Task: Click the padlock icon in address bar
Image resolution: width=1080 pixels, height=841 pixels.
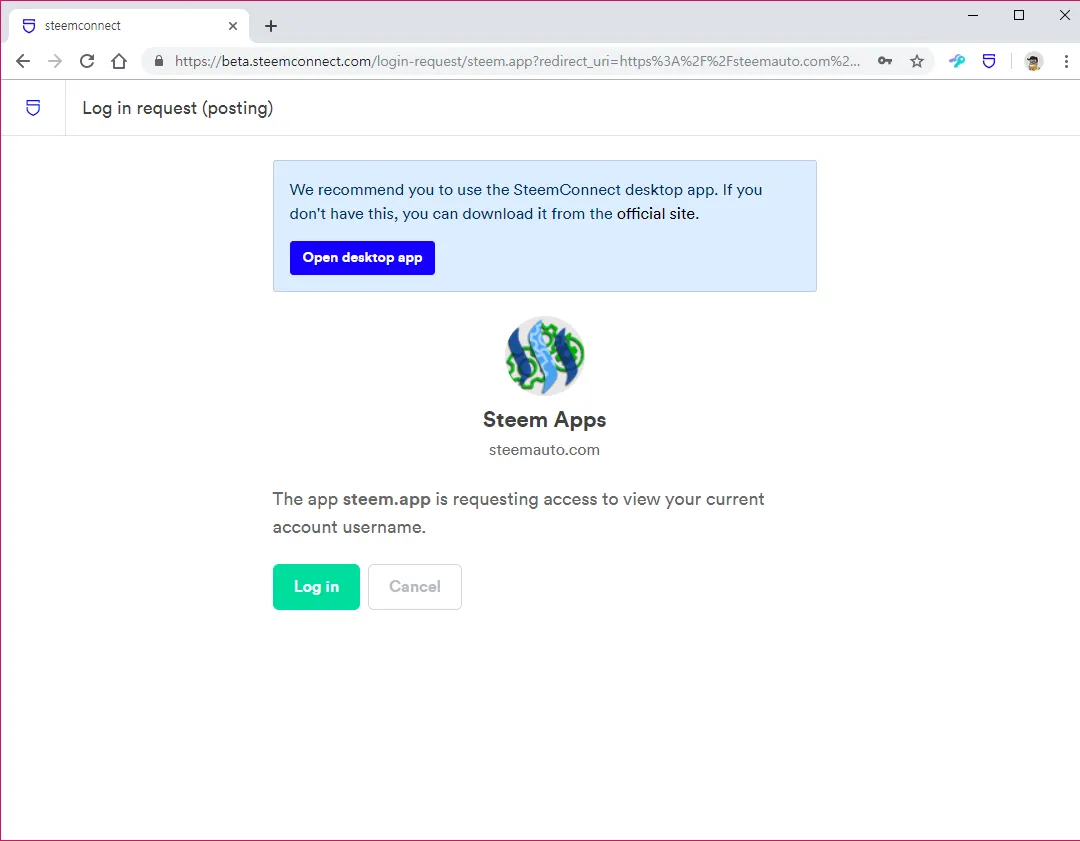Action: tap(159, 61)
